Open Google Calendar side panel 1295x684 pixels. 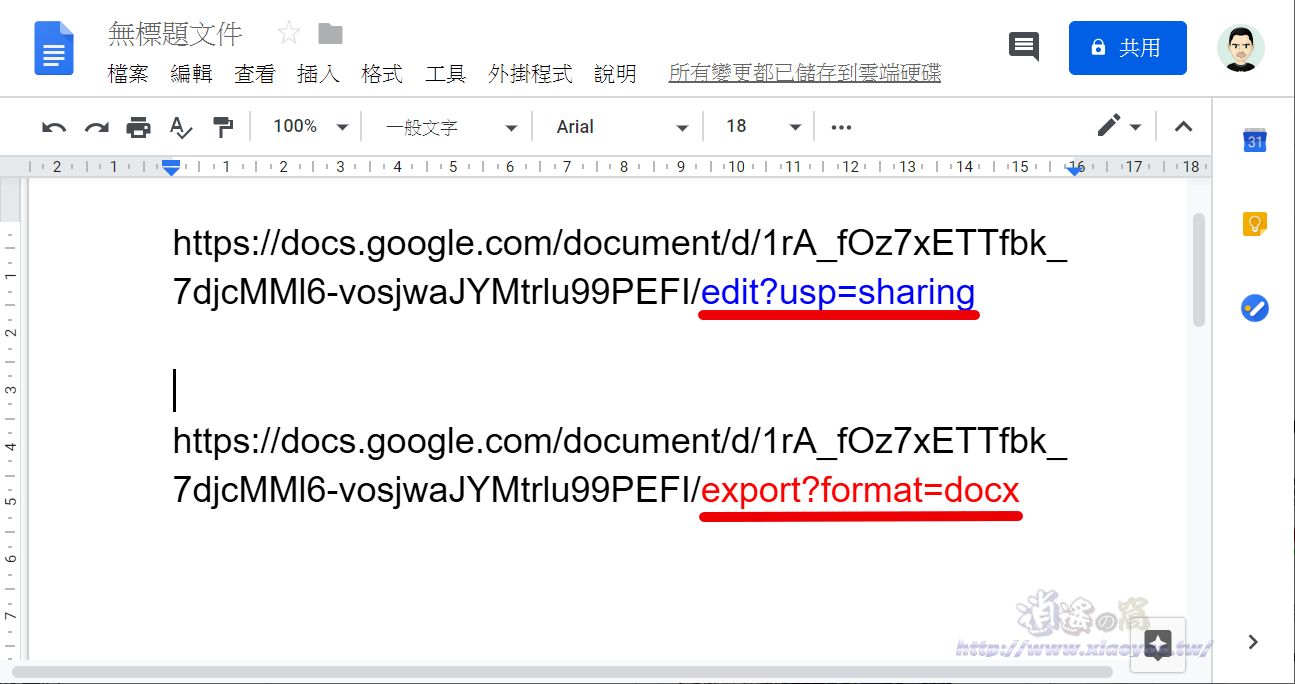[1255, 141]
